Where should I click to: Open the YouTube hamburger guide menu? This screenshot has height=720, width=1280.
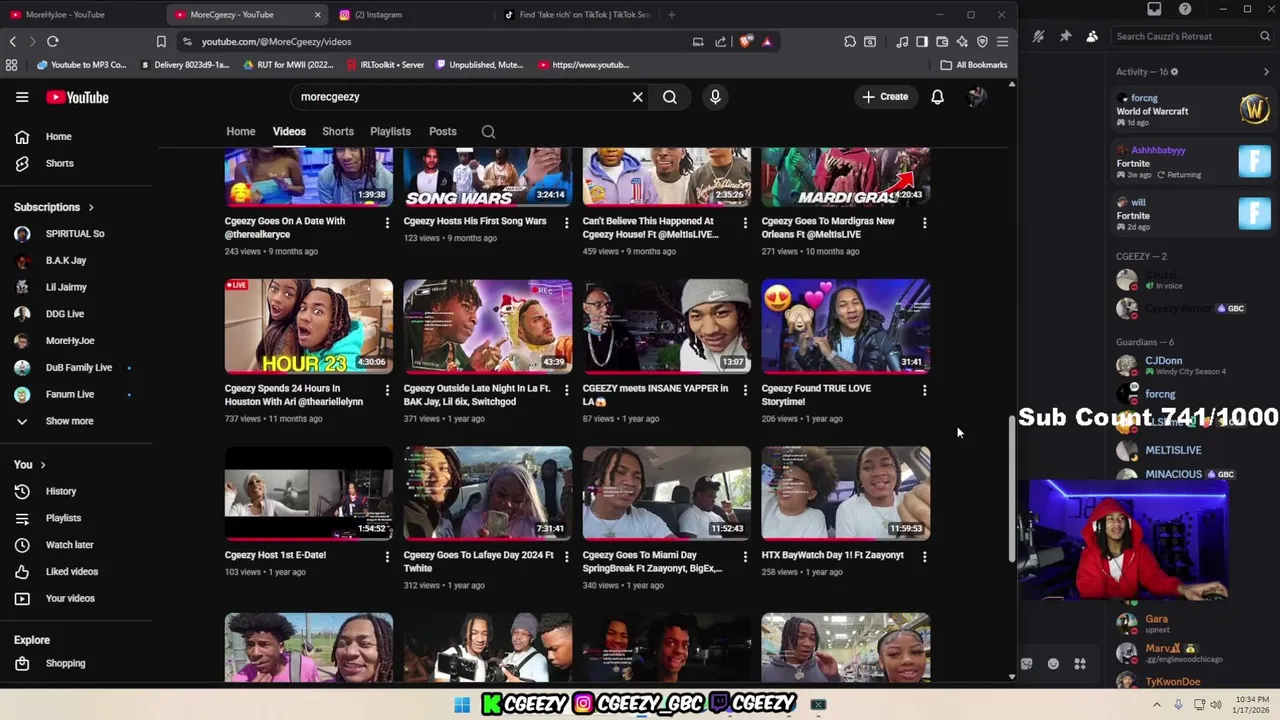pyautogui.click(x=22, y=97)
